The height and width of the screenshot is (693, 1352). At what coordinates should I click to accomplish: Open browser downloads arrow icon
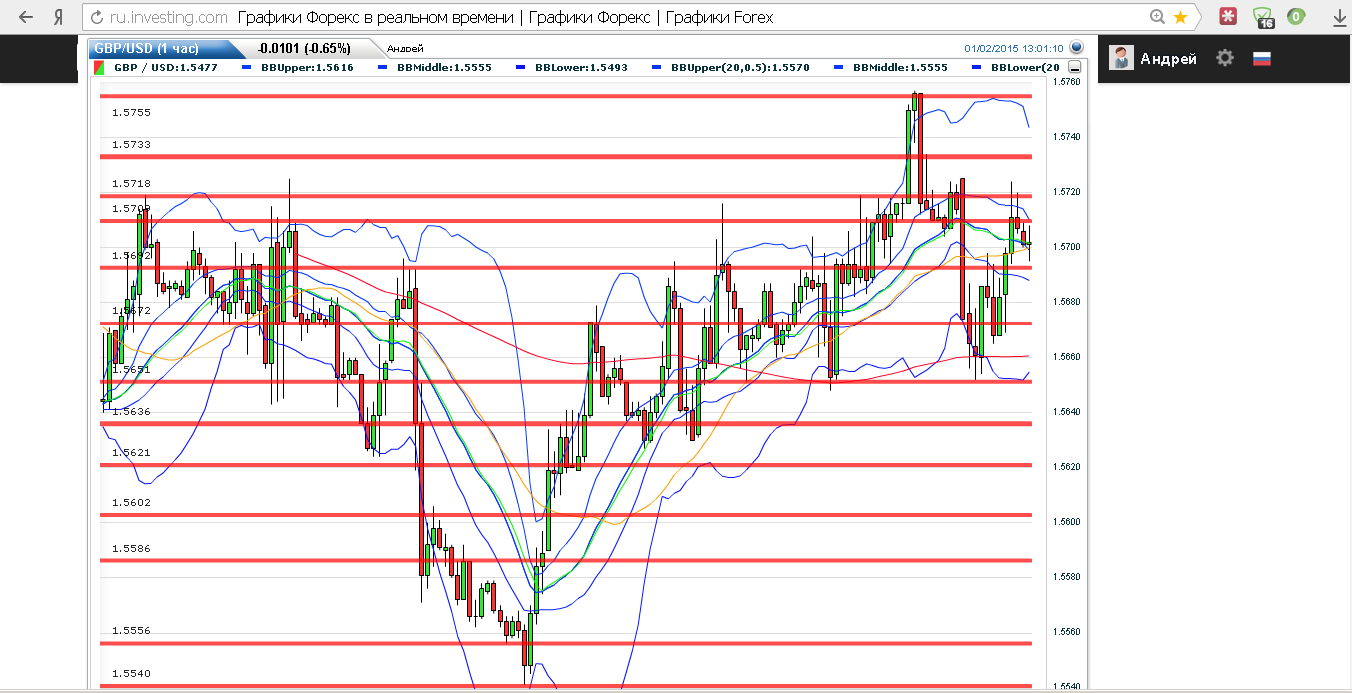[x=1339, y=17]
